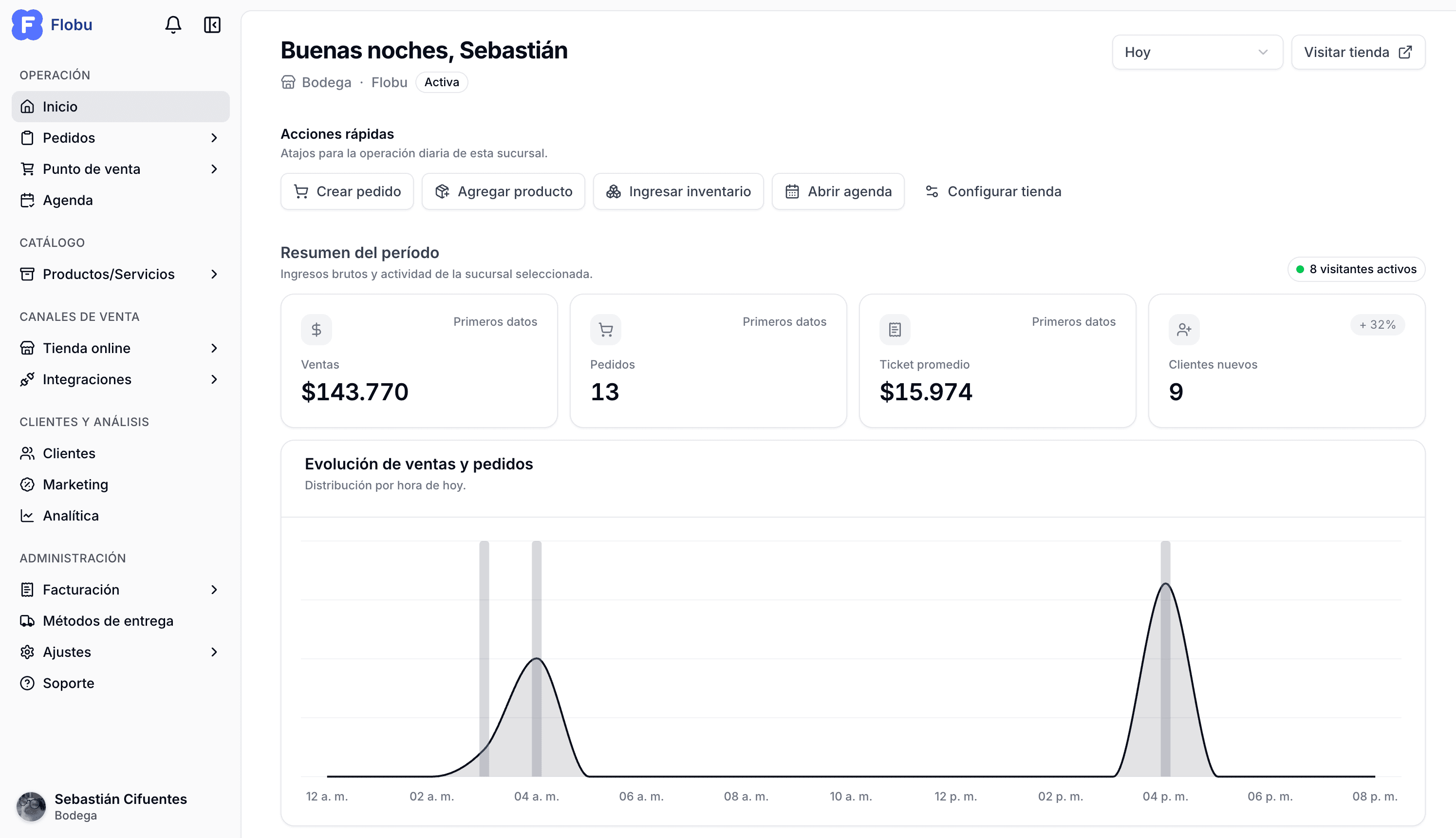This screenshot has height=838, width=1456.
Task: Click the Abrir agenda button
Action: point(838,192)
